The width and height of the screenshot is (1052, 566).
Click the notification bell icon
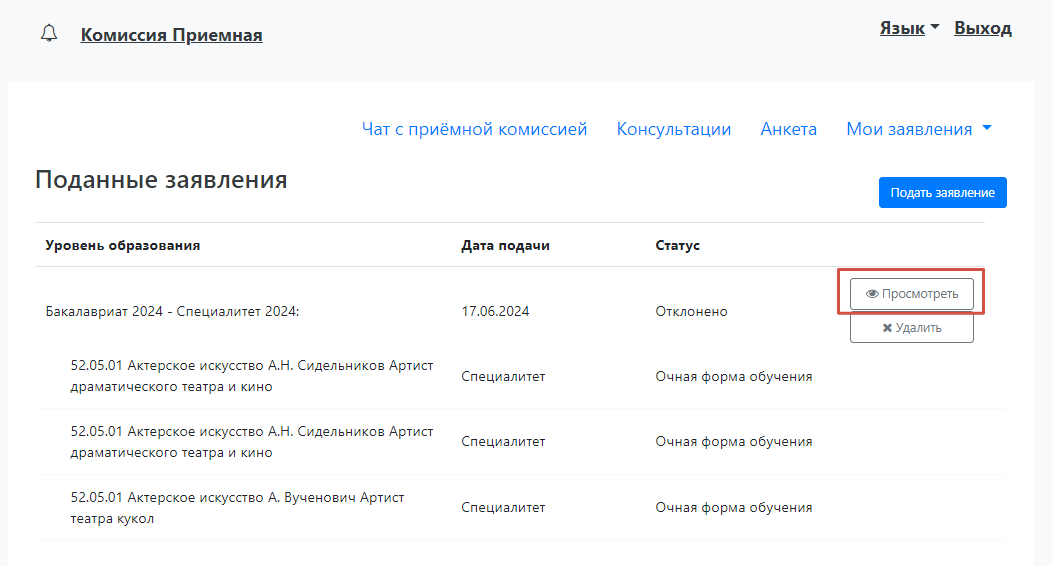(49, 34)
